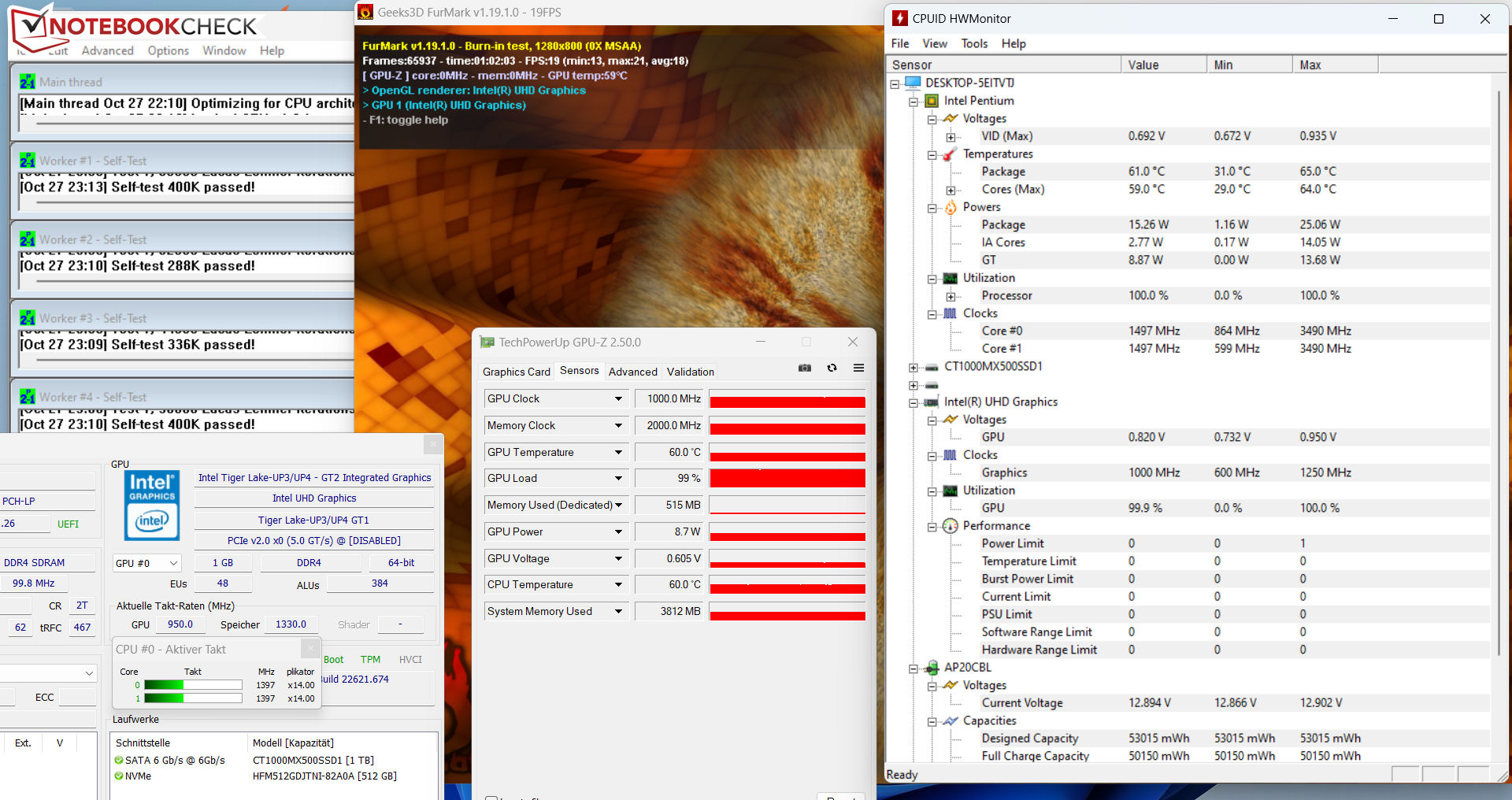Click the Performance gauge icon in HWMonitor
Image resolution: width=1512 pixels, height=800 pixels.
pyautogui.click(x=951, y=526)
